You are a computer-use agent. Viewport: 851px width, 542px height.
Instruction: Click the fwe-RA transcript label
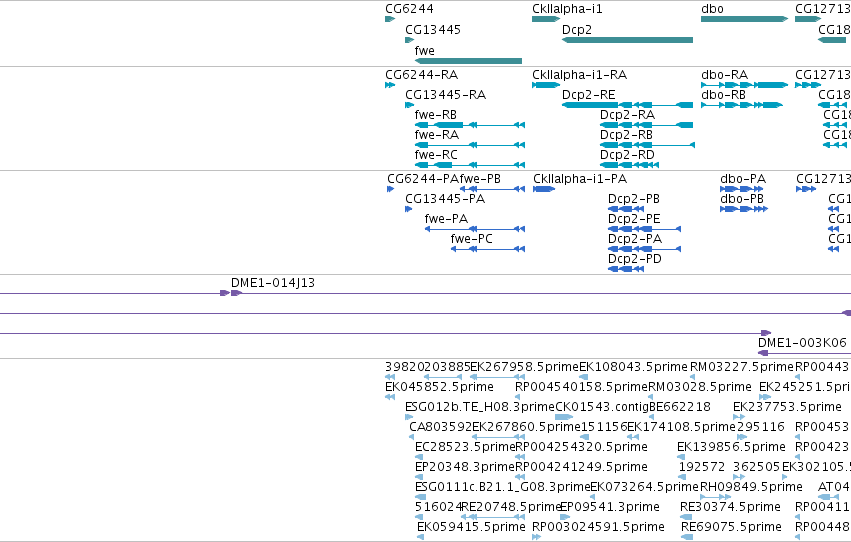436,135
